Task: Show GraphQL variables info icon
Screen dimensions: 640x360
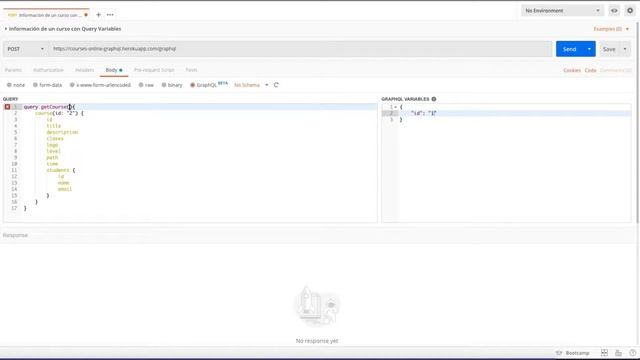Action: coord(434,99)
